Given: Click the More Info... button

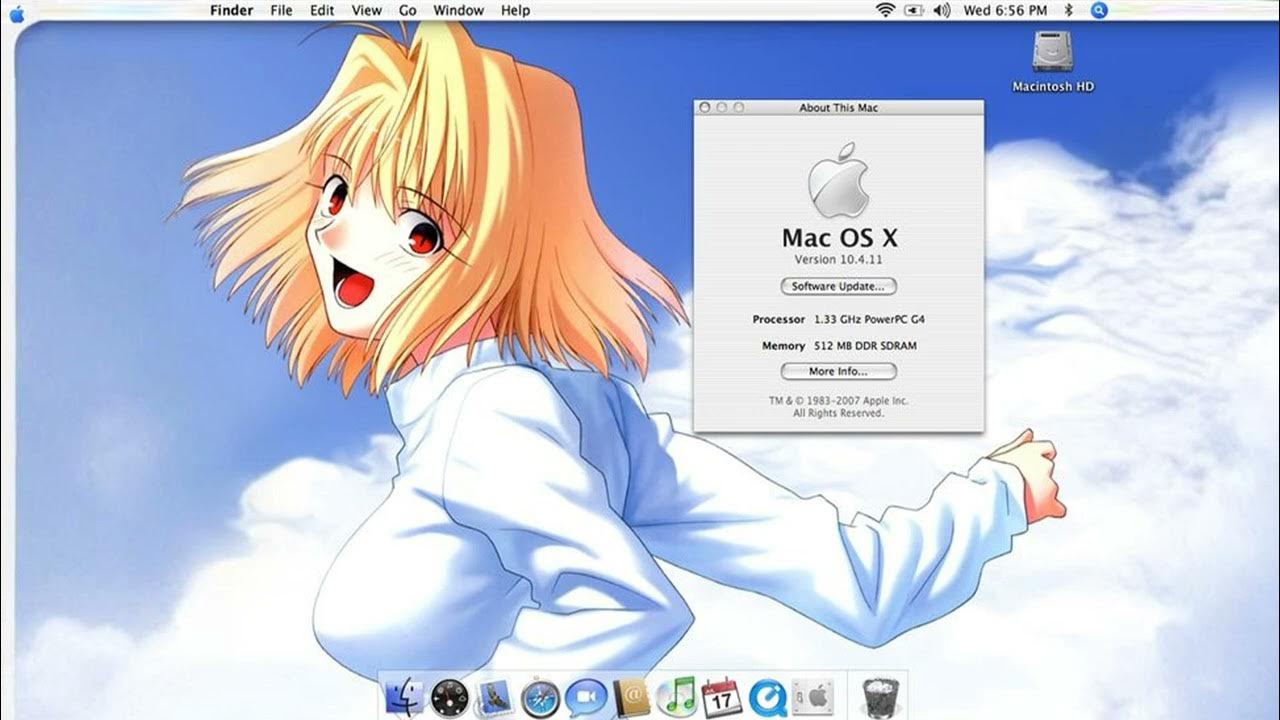Looking at the screenshot, I should tap(838, 371).
